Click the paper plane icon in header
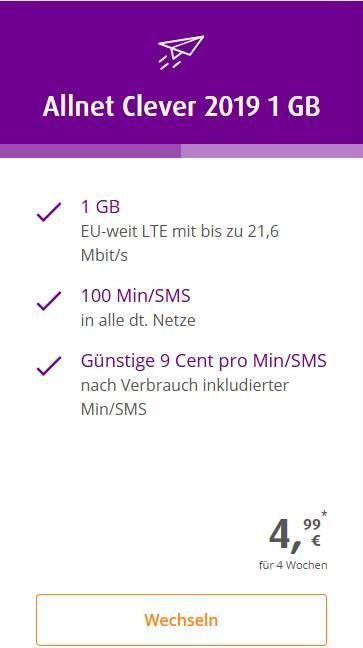The image size is (363, 648). point(181,52)
